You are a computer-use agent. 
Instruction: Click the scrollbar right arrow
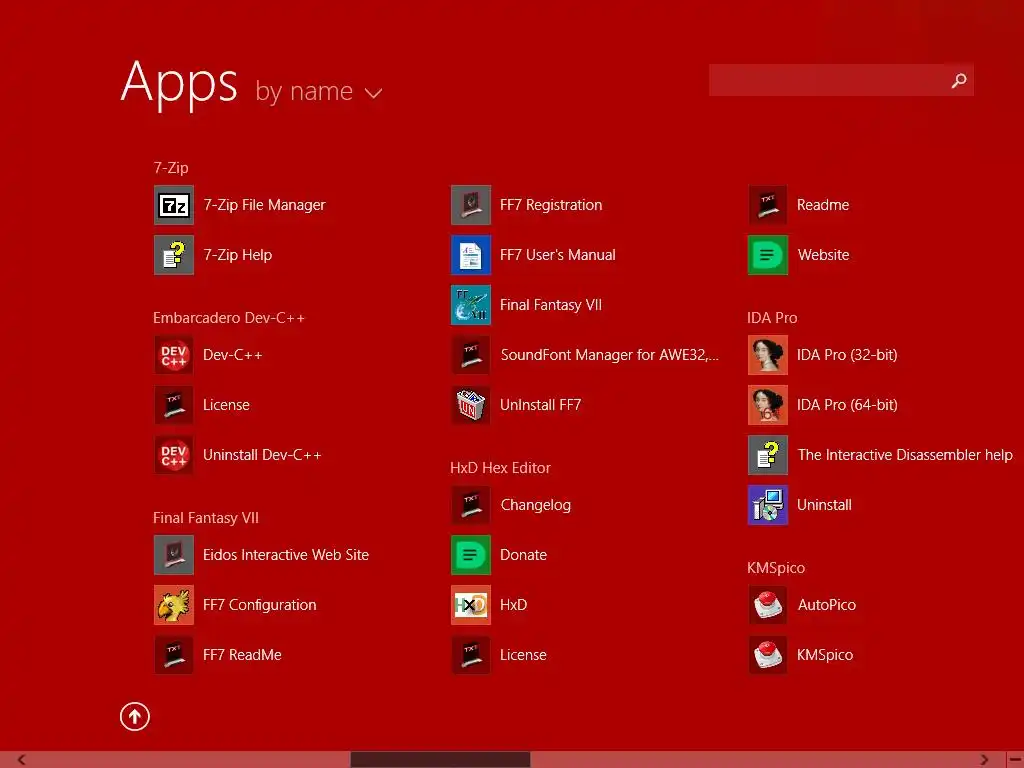point(984,760)
